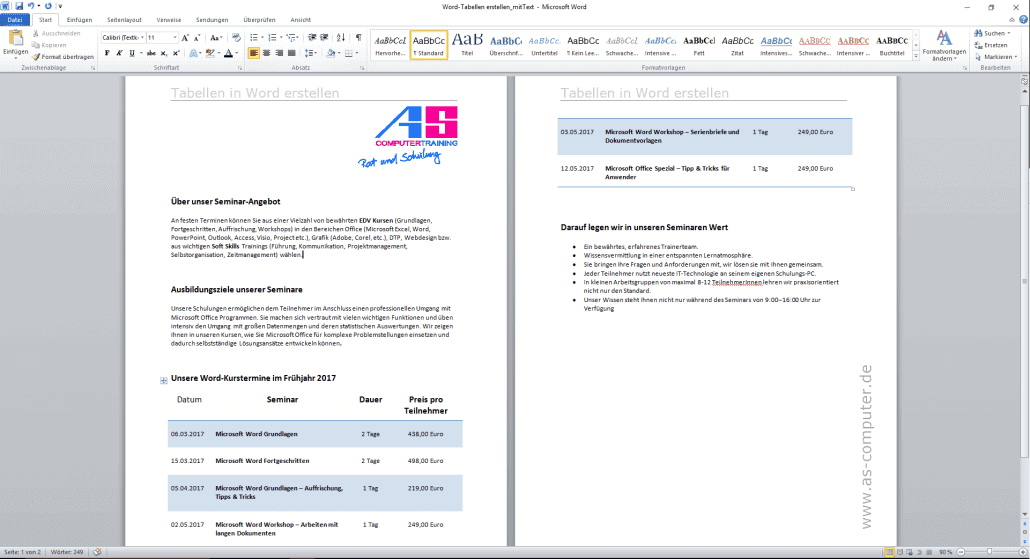
Task: Open the Calibri font name dropdown
Action: (x=142, y=37)
